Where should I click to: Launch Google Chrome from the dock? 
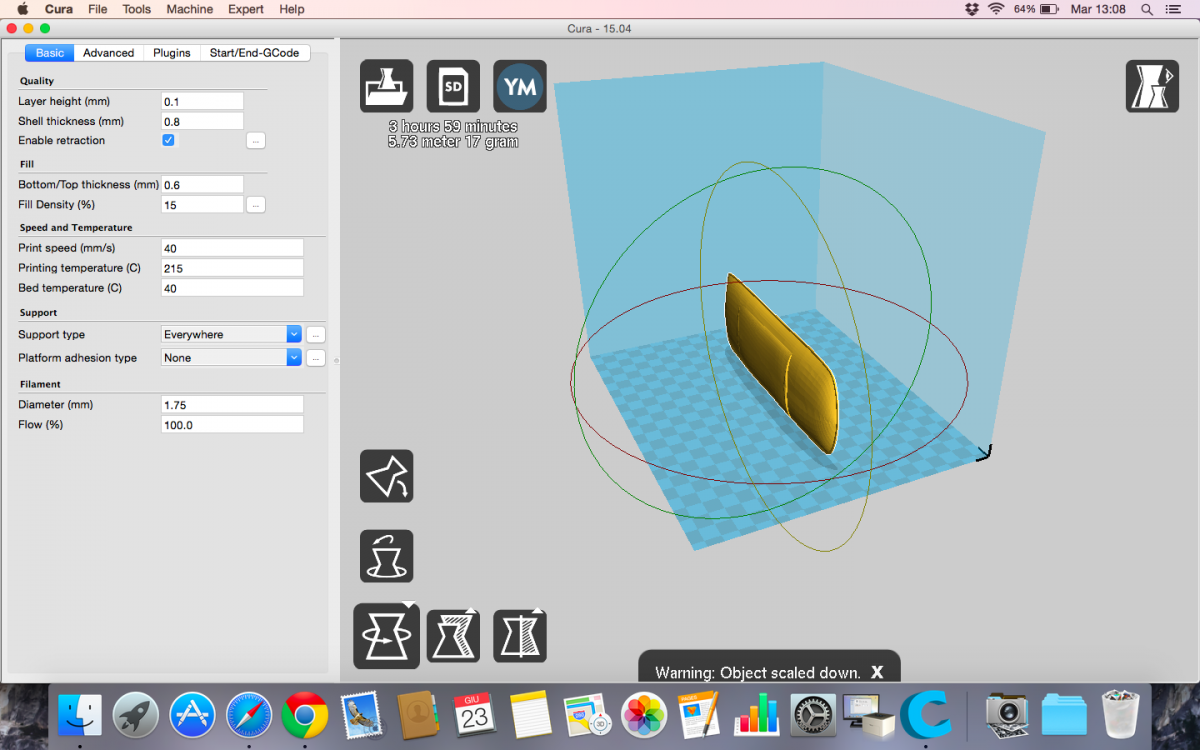pyautogui.click(x=305, y=716)
